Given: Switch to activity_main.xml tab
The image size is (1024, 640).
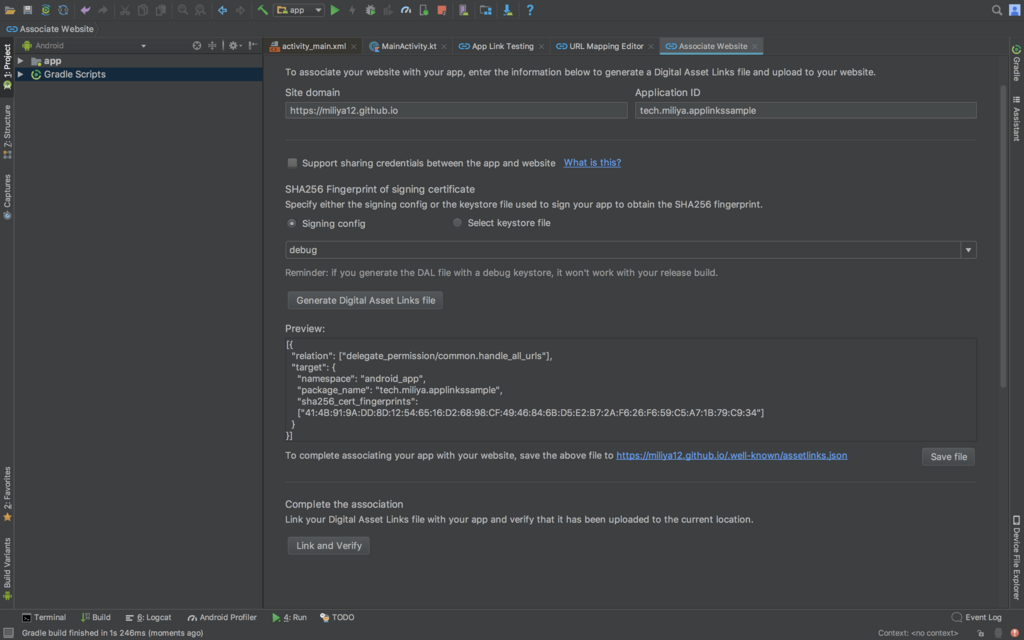Looking at the screenshot, I should click(x=313, y=46).
